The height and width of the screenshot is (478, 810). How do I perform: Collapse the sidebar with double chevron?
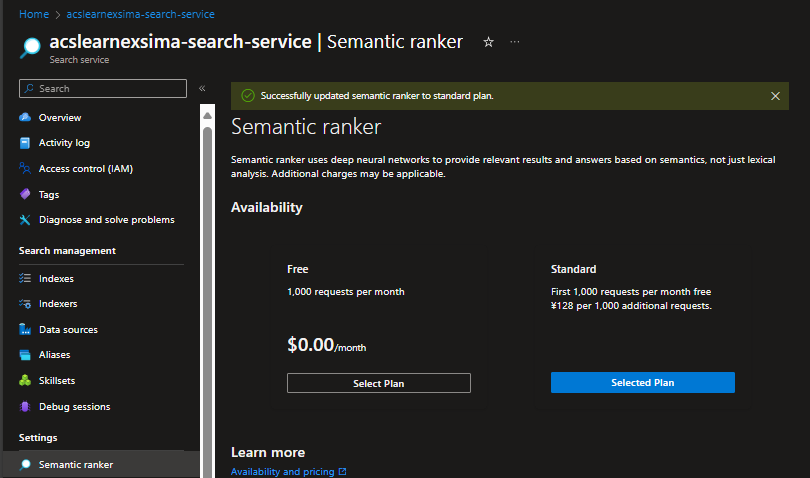pyautogui.click(x=202, y=88)
